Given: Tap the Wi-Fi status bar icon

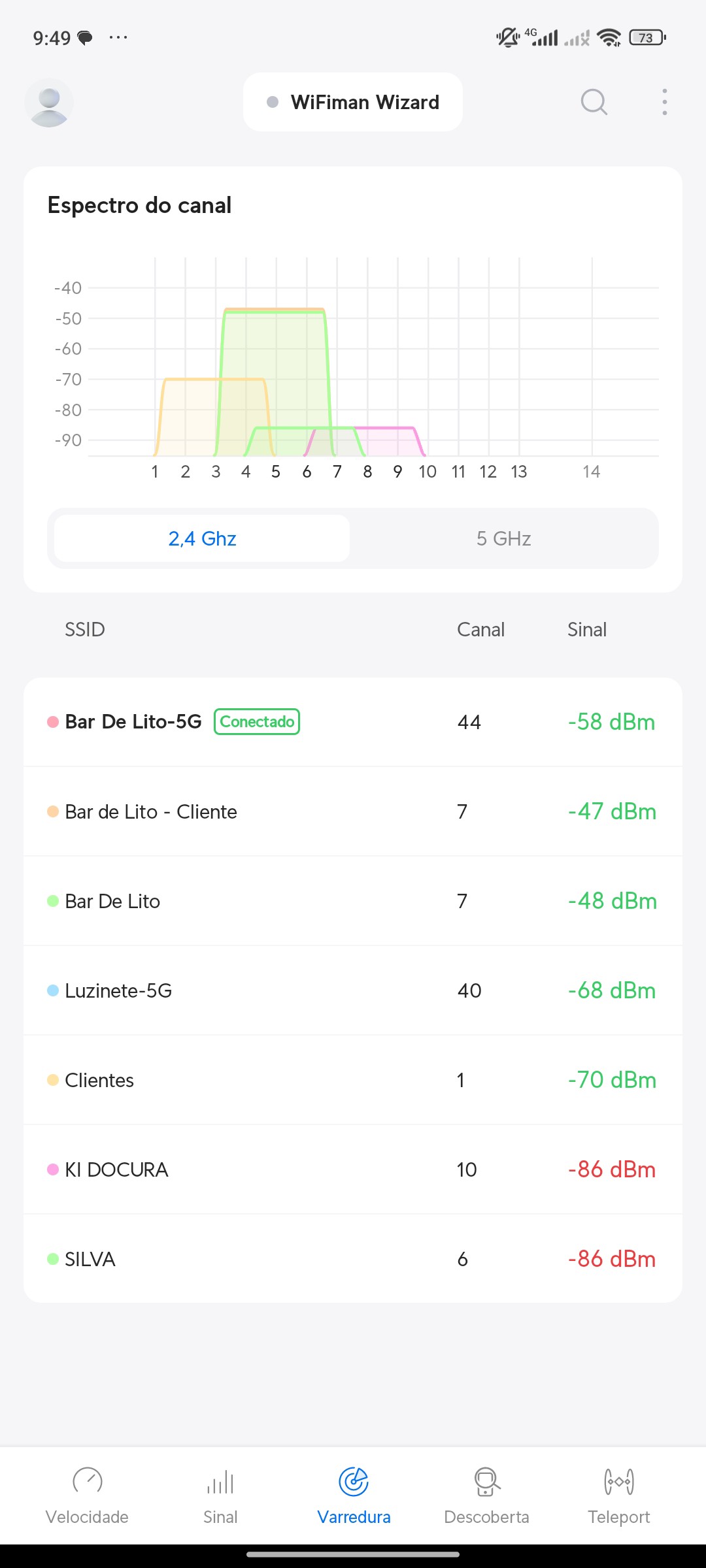Looking at the screenshot, I should (609, 38).
